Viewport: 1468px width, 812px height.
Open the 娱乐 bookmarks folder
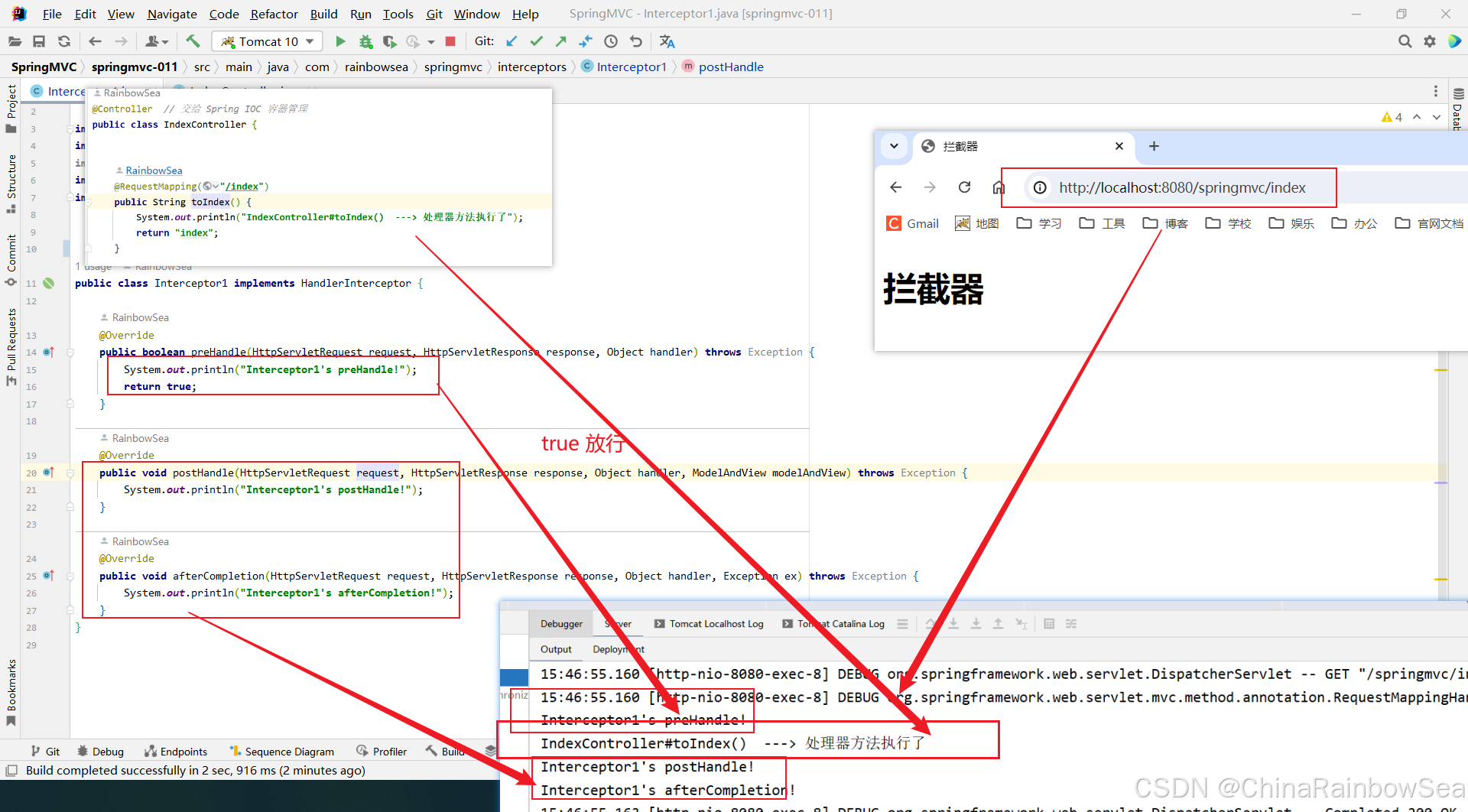(1291, 223)
